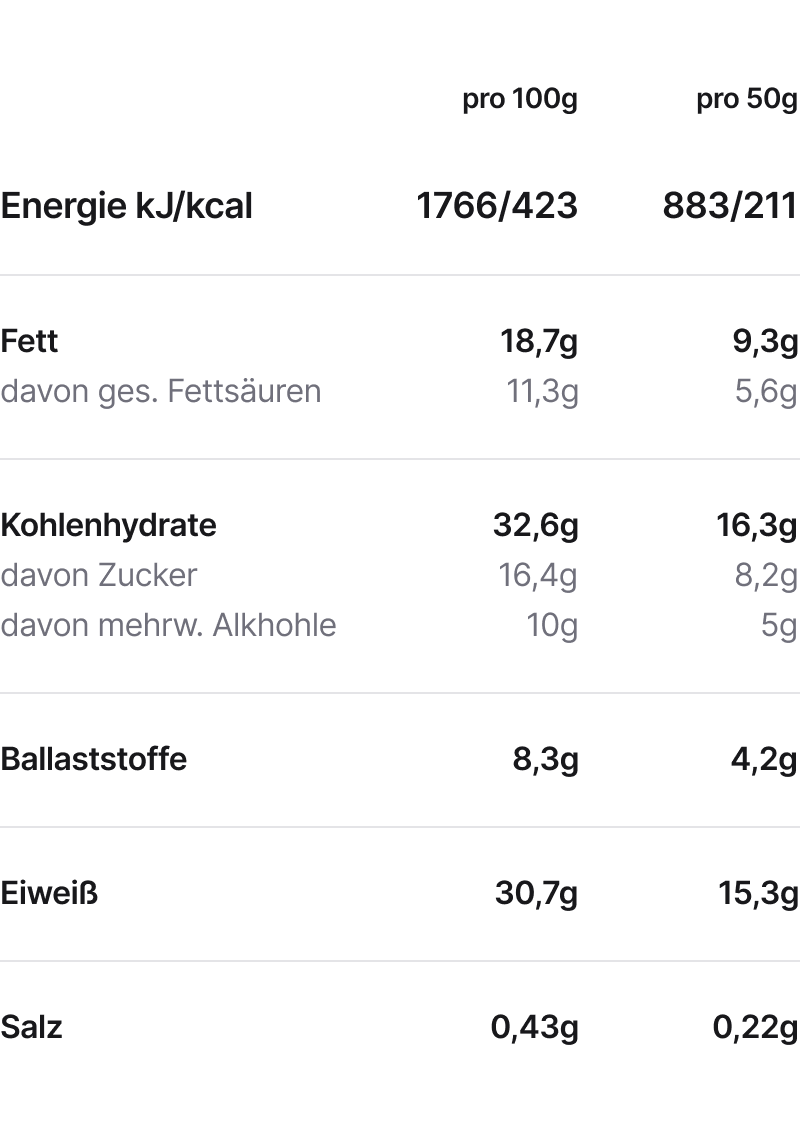Click the 'pro 50g' column header

tap(747, 100)
